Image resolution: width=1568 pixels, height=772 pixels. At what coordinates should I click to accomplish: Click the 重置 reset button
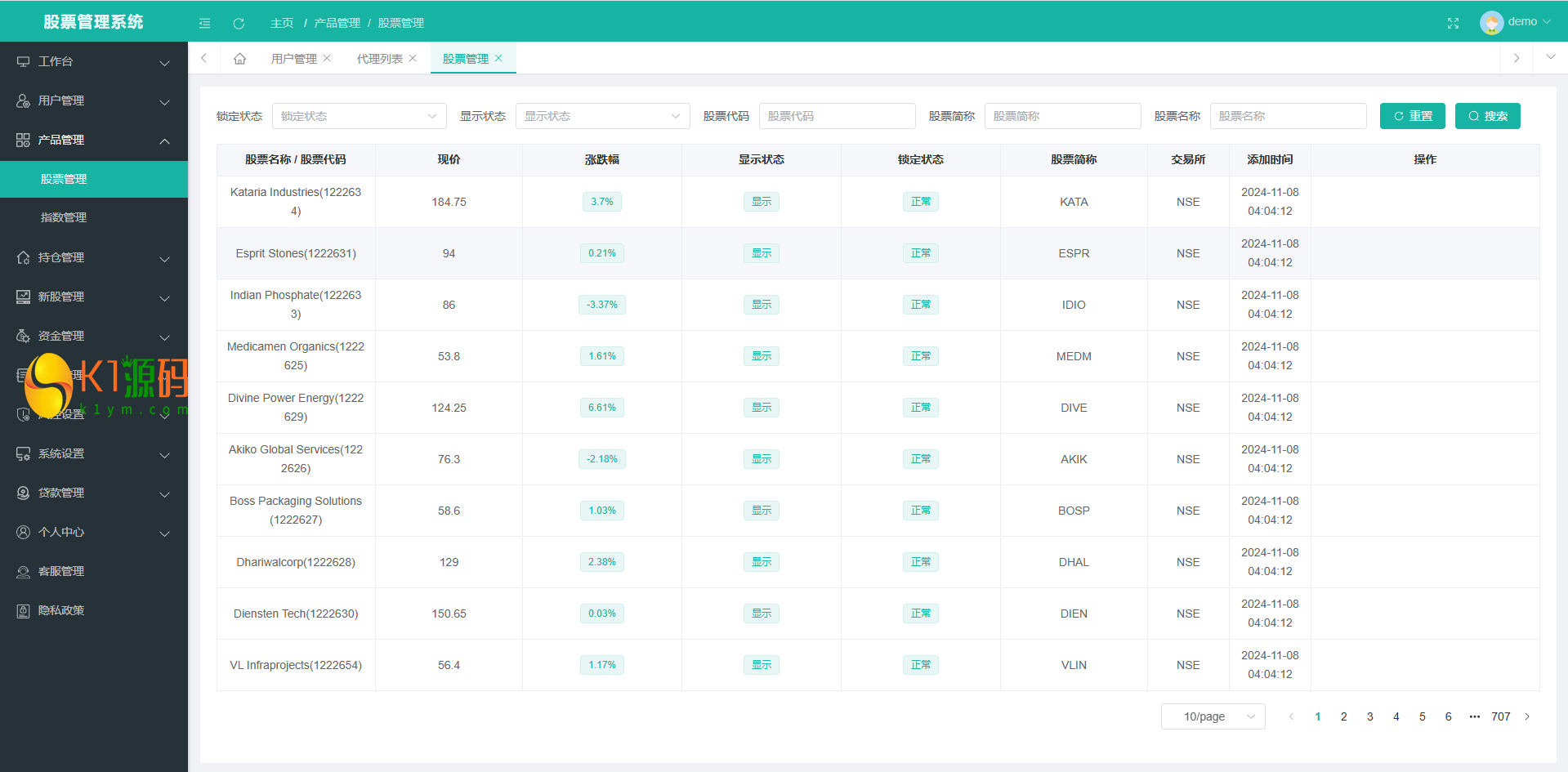click(x=1412, y=116)
